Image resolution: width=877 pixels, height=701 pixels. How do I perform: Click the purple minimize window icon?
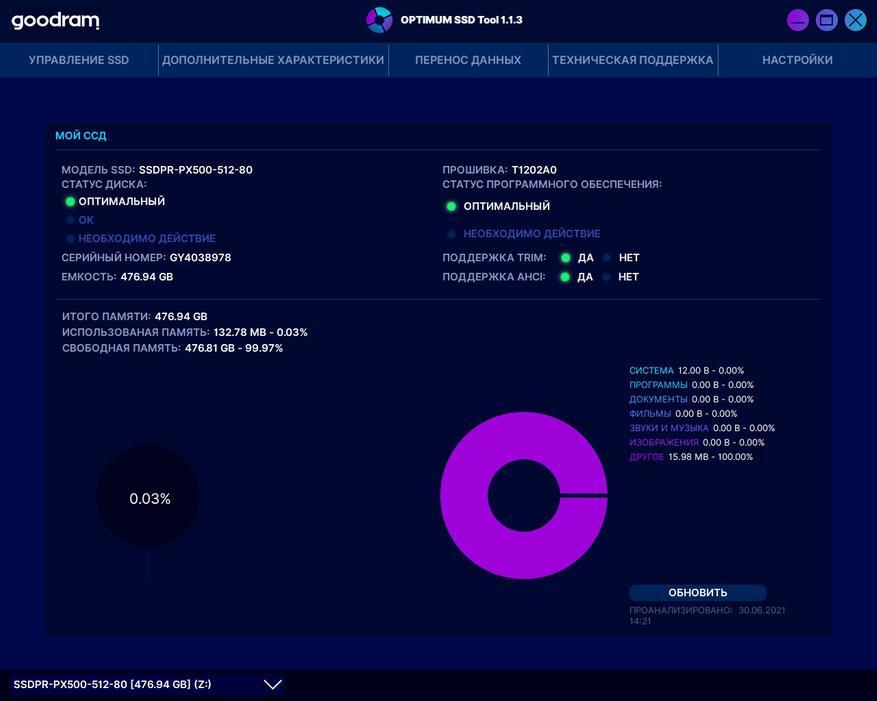(798, 21)
